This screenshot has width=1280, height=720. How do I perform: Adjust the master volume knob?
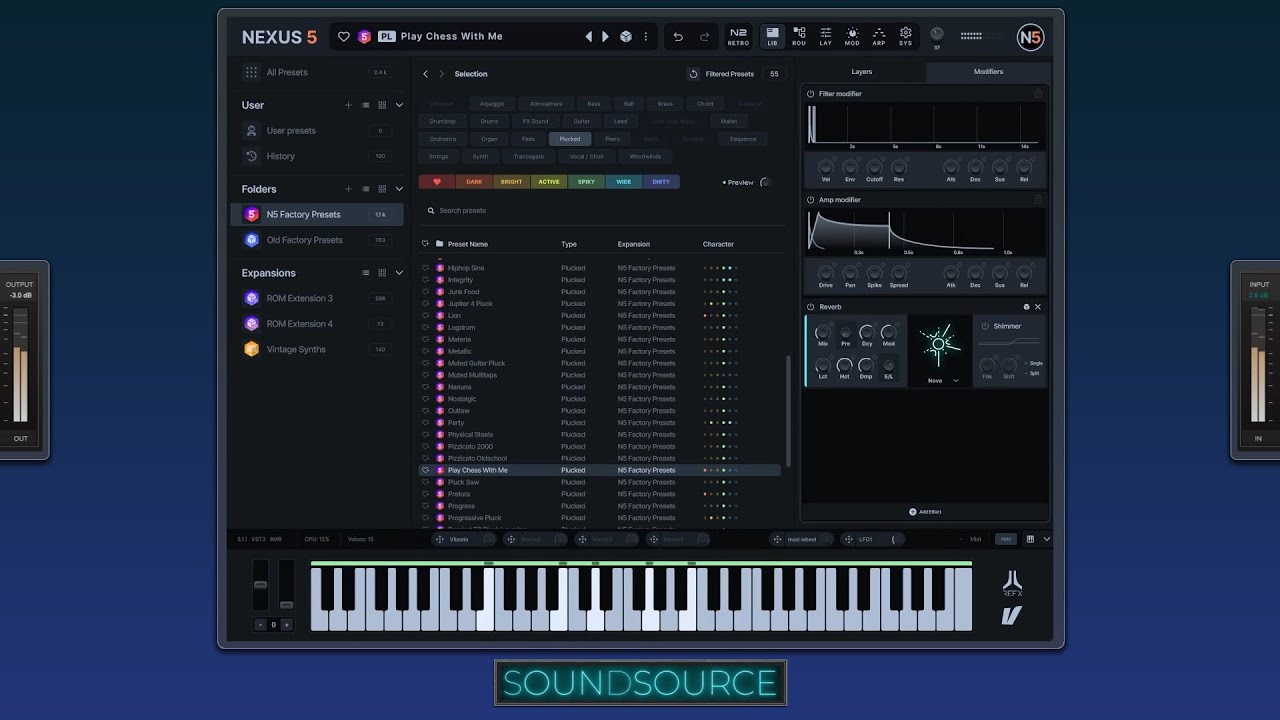coord(937,35)
